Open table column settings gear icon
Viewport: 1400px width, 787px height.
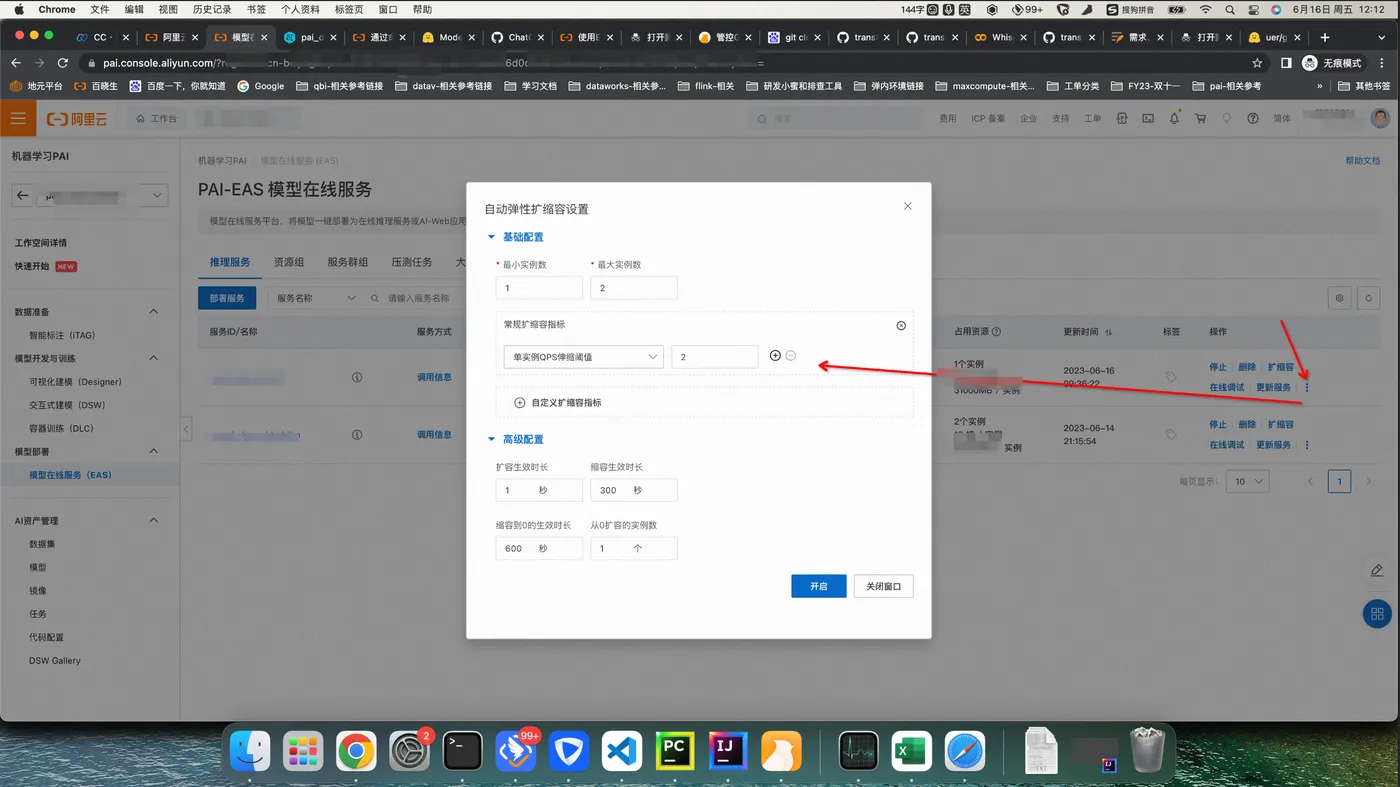point(1339,298)
